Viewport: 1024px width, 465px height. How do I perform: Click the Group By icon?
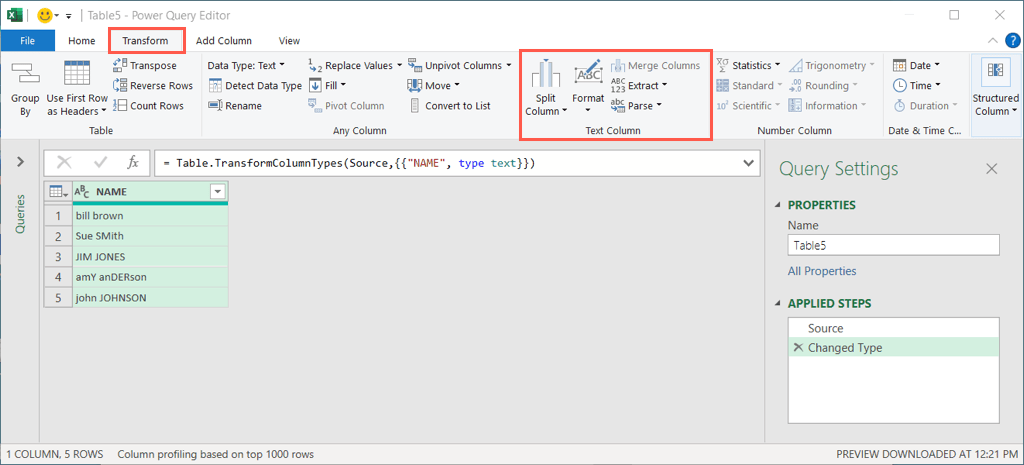pos(25,72)
